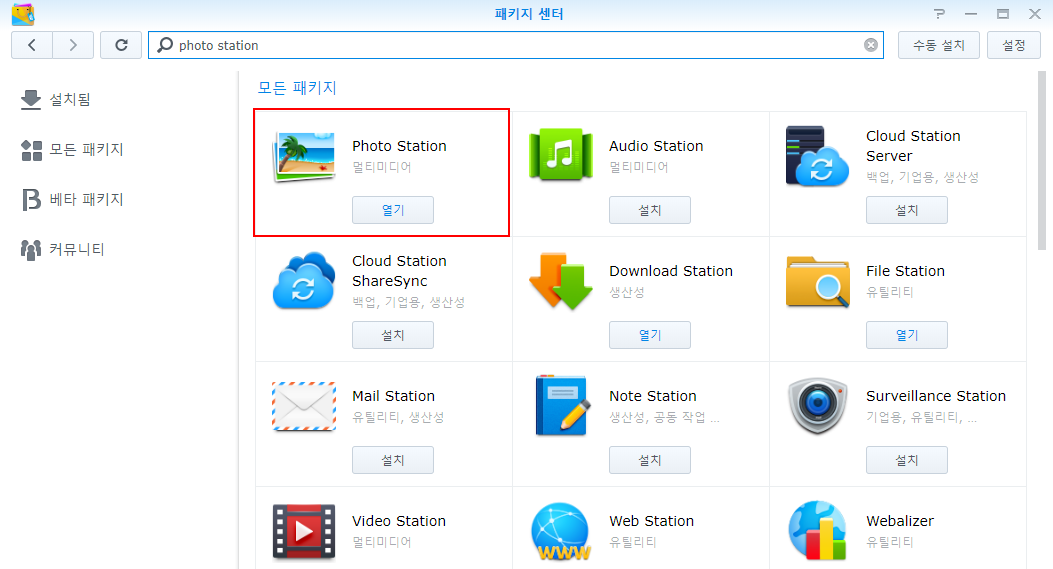The width and height of the screenshot is (1053, 569).
Task: Click the Web Station title text
Action: 651,521
